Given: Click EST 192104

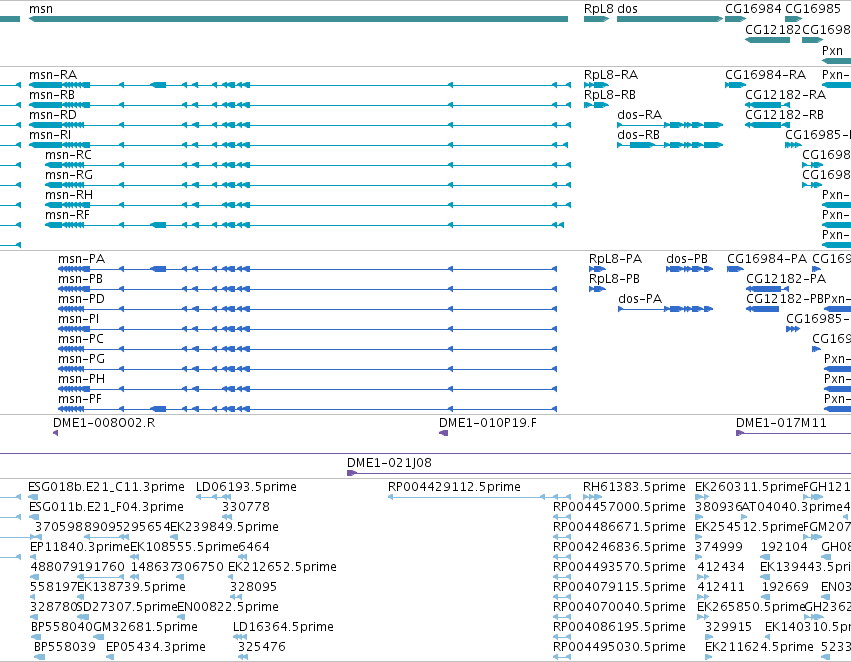Looking at the screenshot, I should click(x=765, y=557).
